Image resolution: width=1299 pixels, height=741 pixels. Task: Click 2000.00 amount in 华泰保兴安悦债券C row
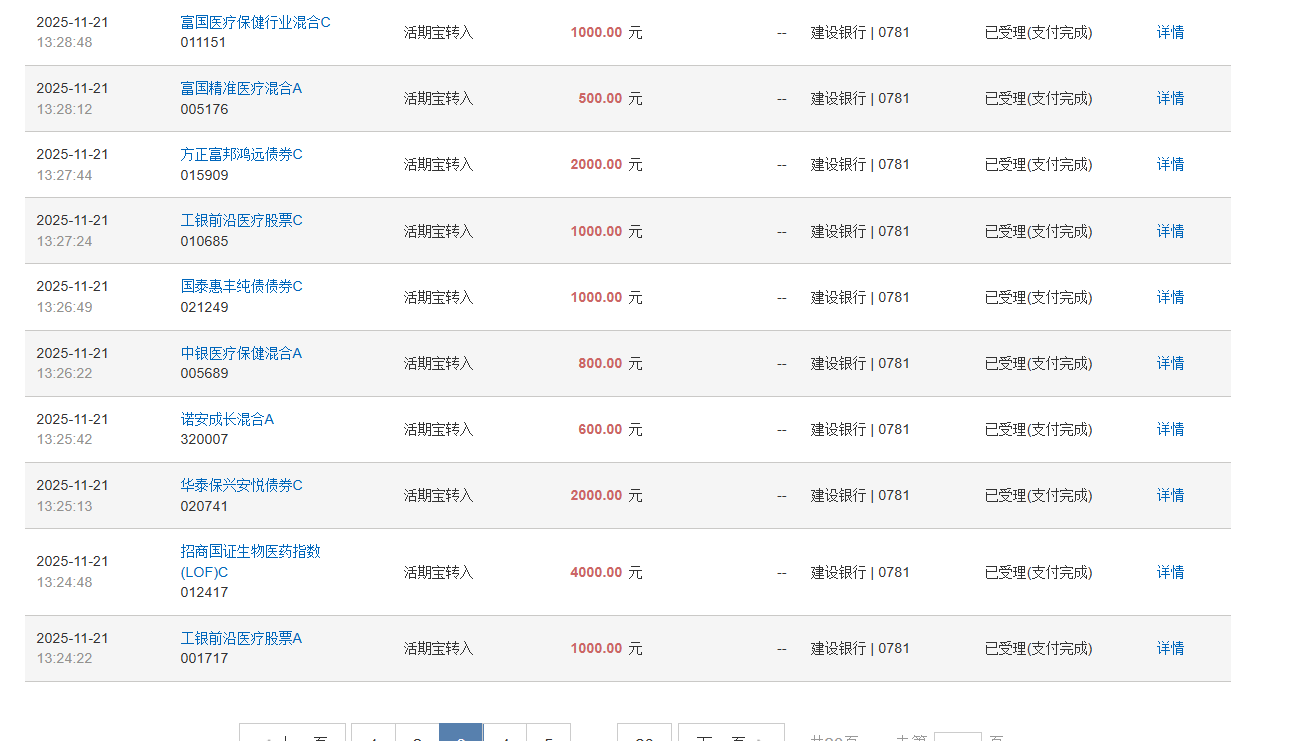(596, 495)
